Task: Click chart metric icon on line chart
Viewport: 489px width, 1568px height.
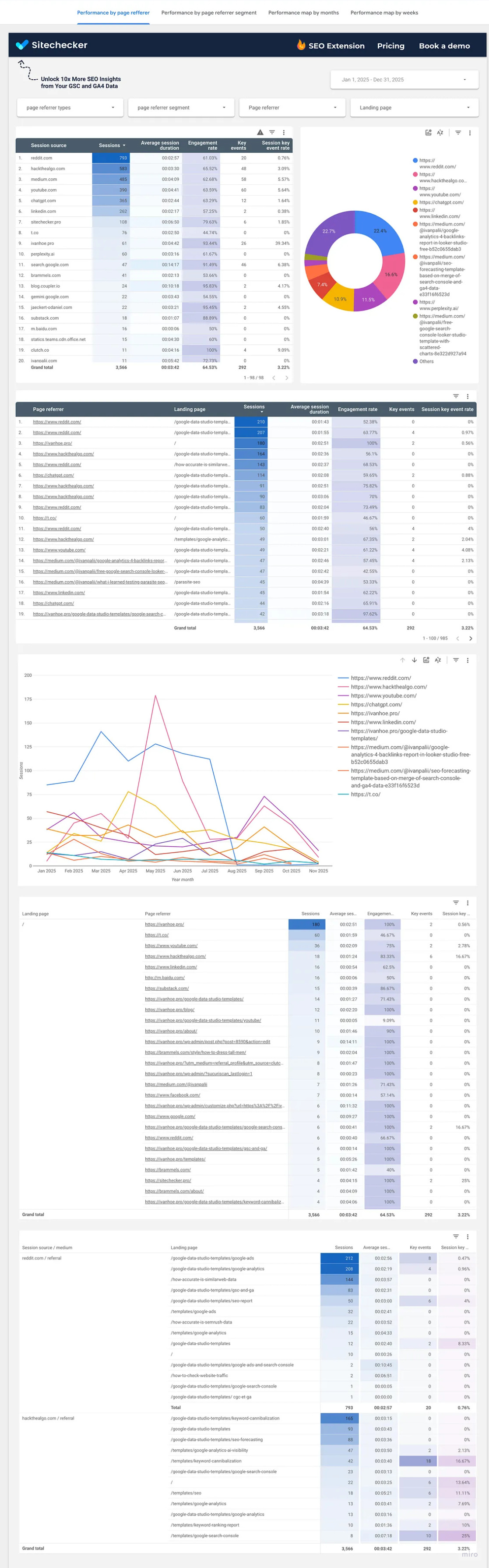Action: pos(426,660)
